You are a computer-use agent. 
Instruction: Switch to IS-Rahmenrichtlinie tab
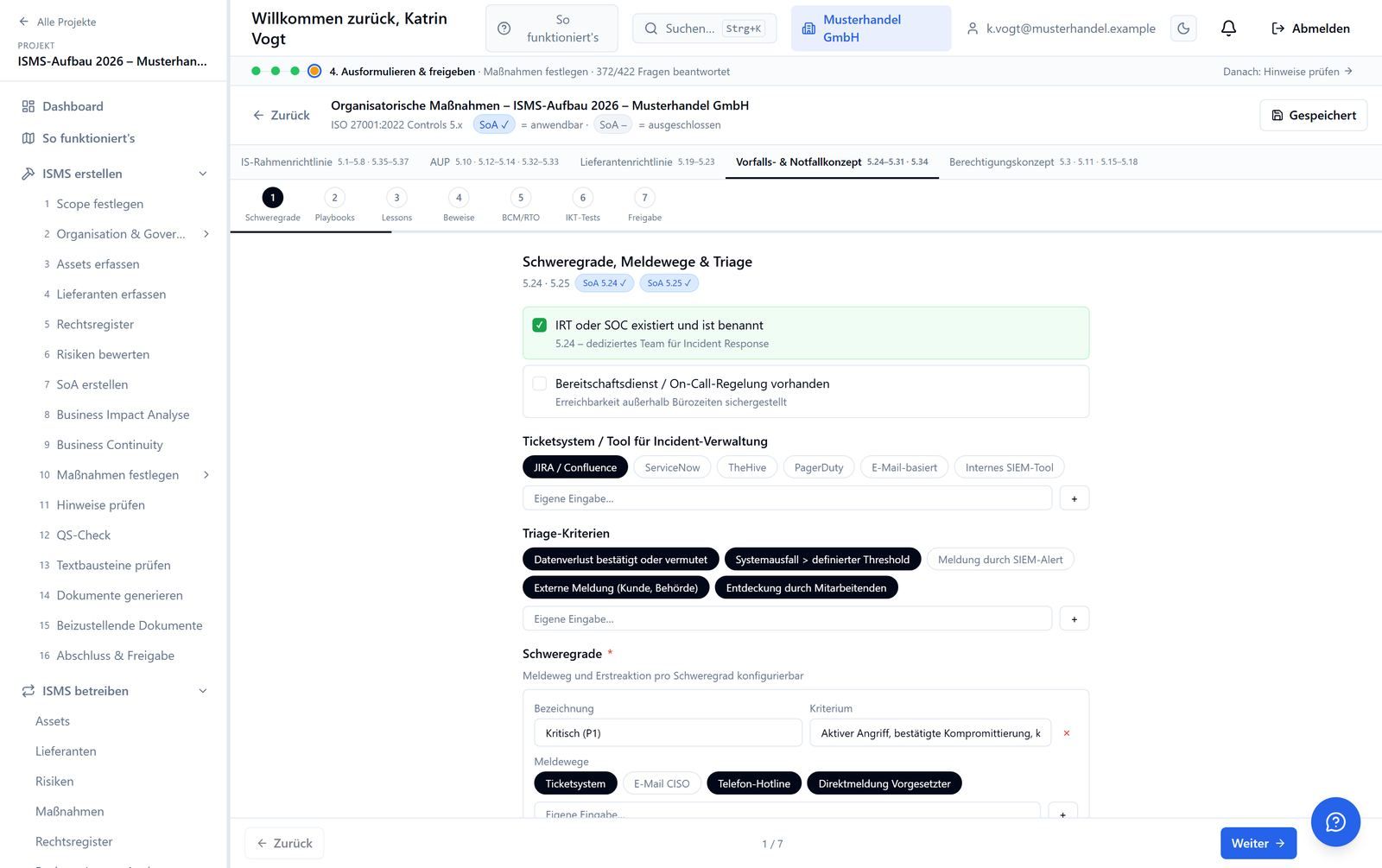(x=325, y=162)
